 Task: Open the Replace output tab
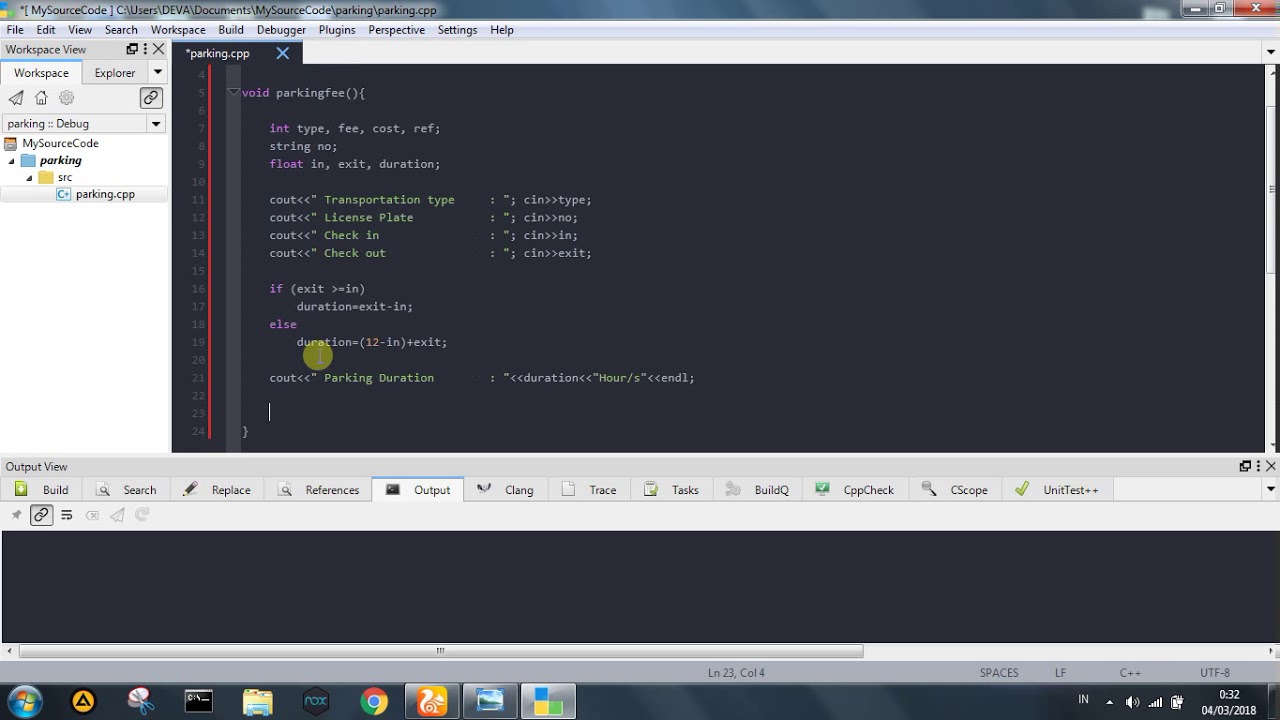pos(218,490)
